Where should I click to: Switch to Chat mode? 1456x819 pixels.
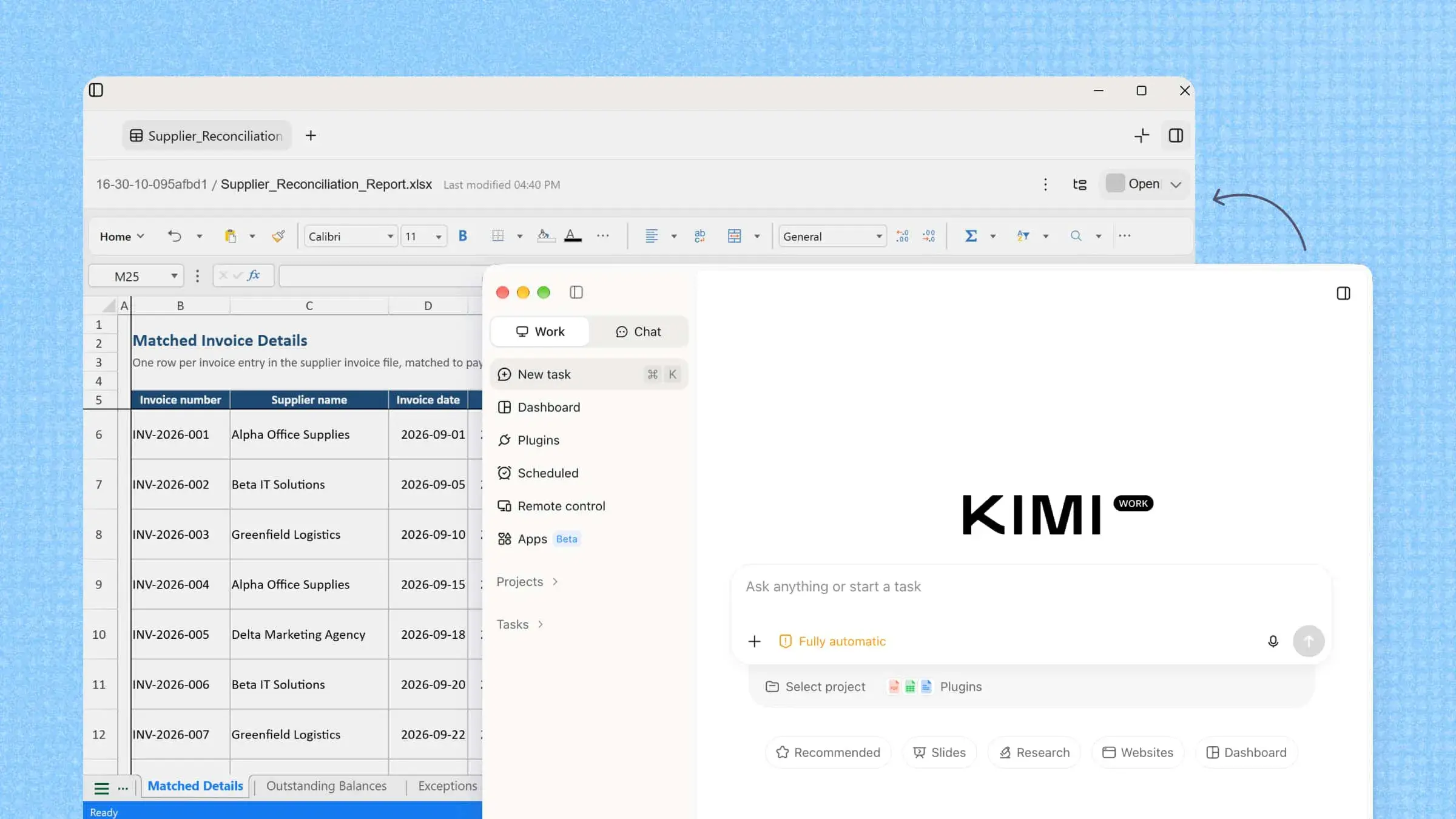(x=638, y=332)
